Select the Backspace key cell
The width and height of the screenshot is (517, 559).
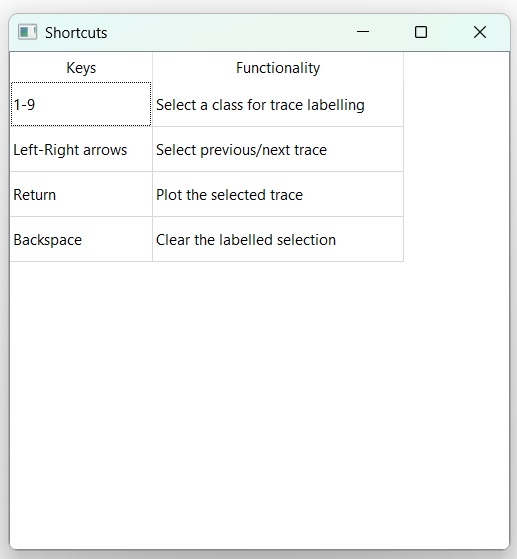click(x=81, y=239)
